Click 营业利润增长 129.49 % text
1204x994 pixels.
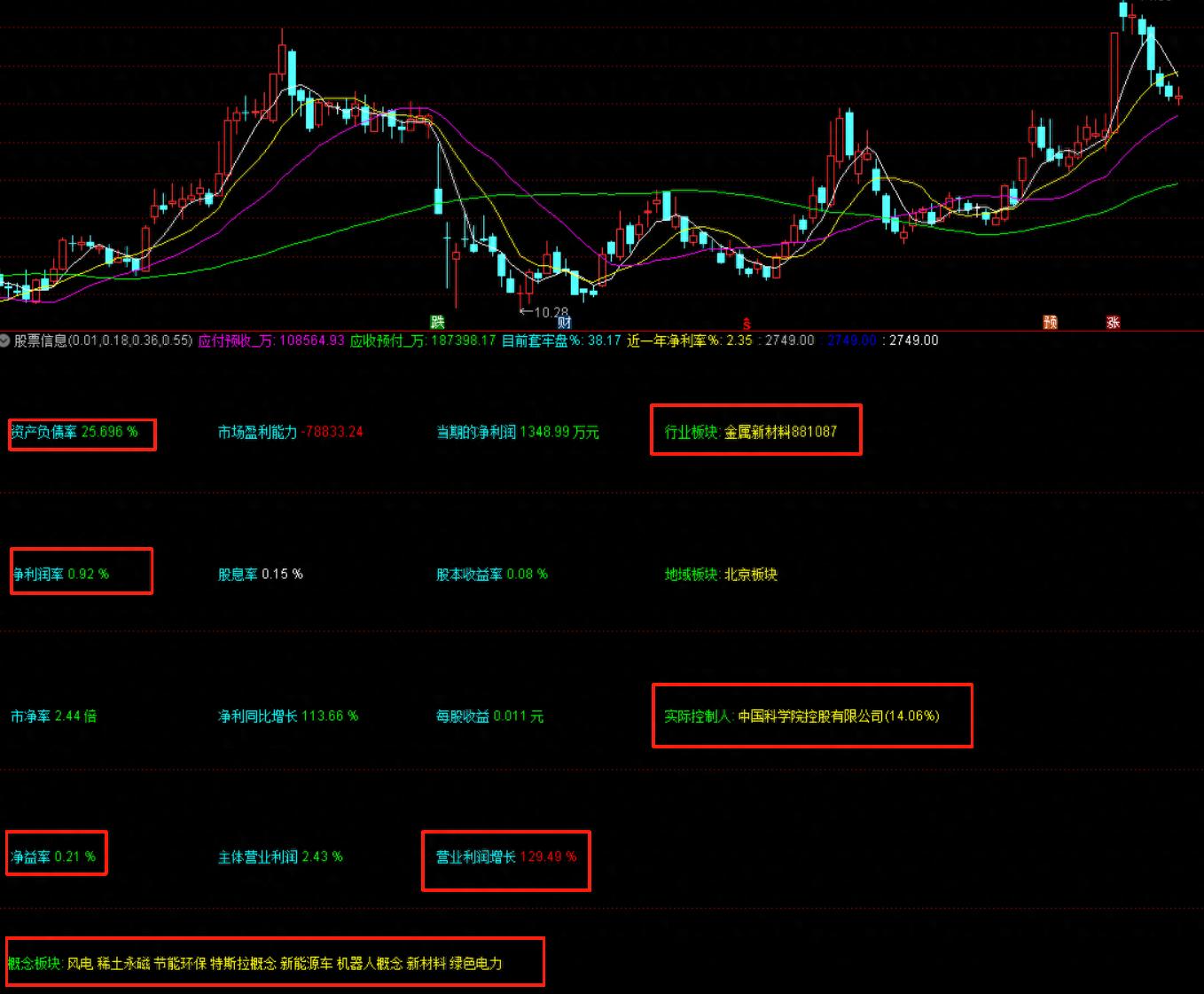[x=506, y=857]
